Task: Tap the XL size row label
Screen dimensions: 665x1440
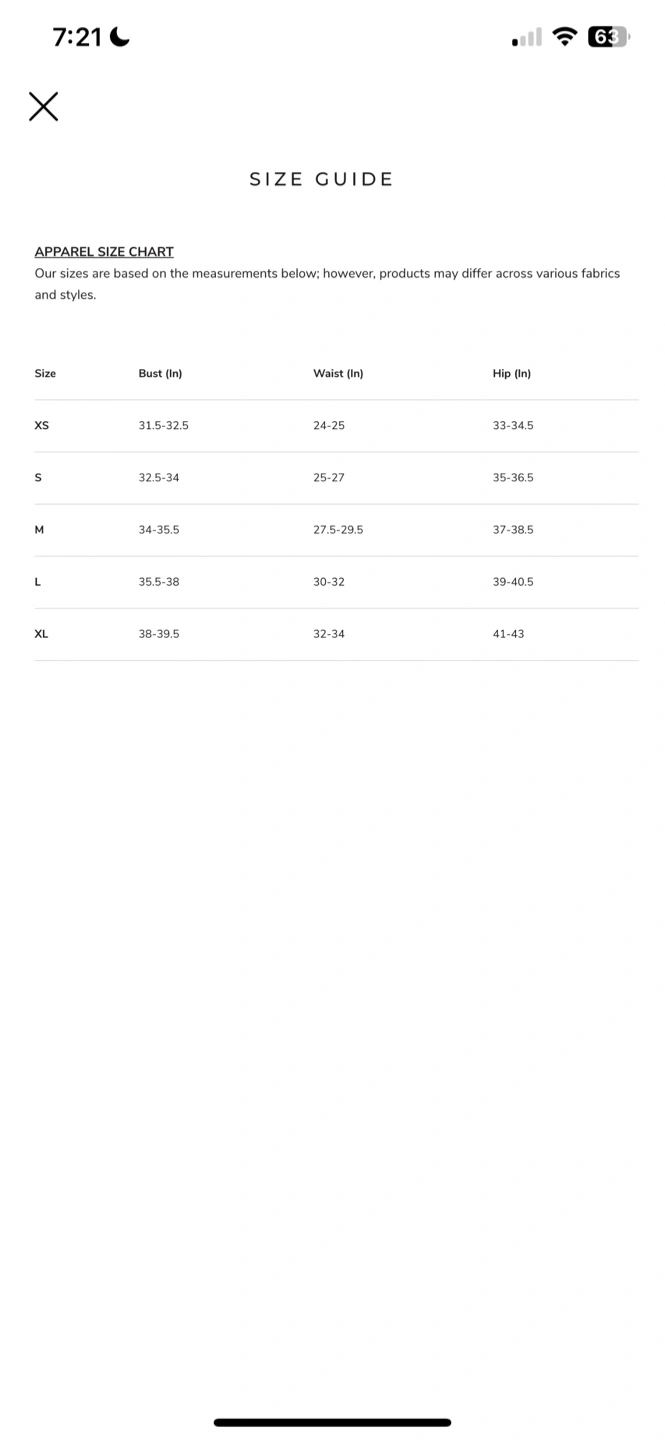Action: pos(42,634)
